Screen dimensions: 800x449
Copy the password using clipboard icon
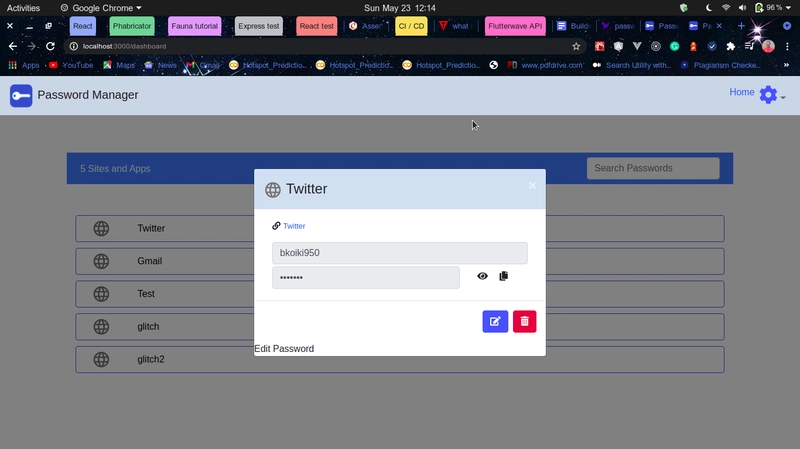(x=504, y=276)
